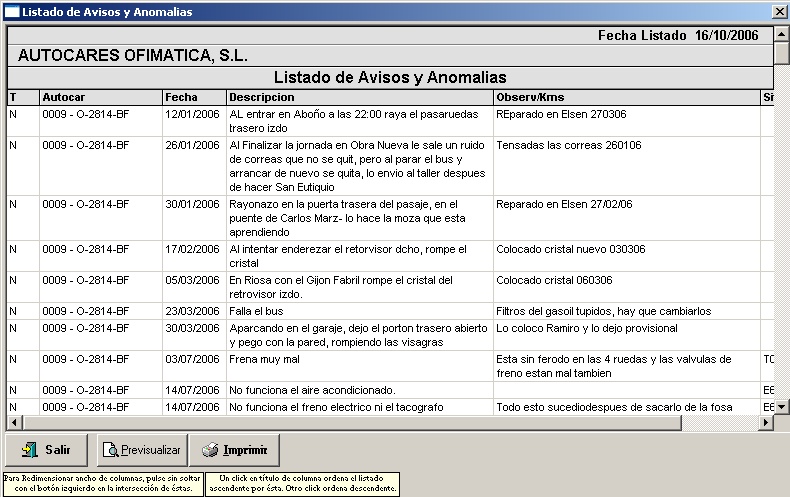Sort list by the Fecha column header
The image size is (790, 497).
tap(194, 97)
